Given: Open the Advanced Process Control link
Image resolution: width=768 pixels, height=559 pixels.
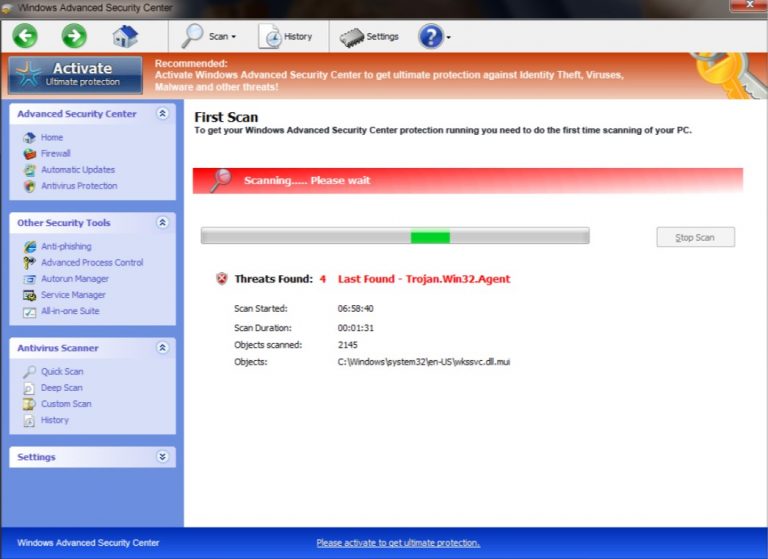Looking at the screenshot, I should coord(92,263).
